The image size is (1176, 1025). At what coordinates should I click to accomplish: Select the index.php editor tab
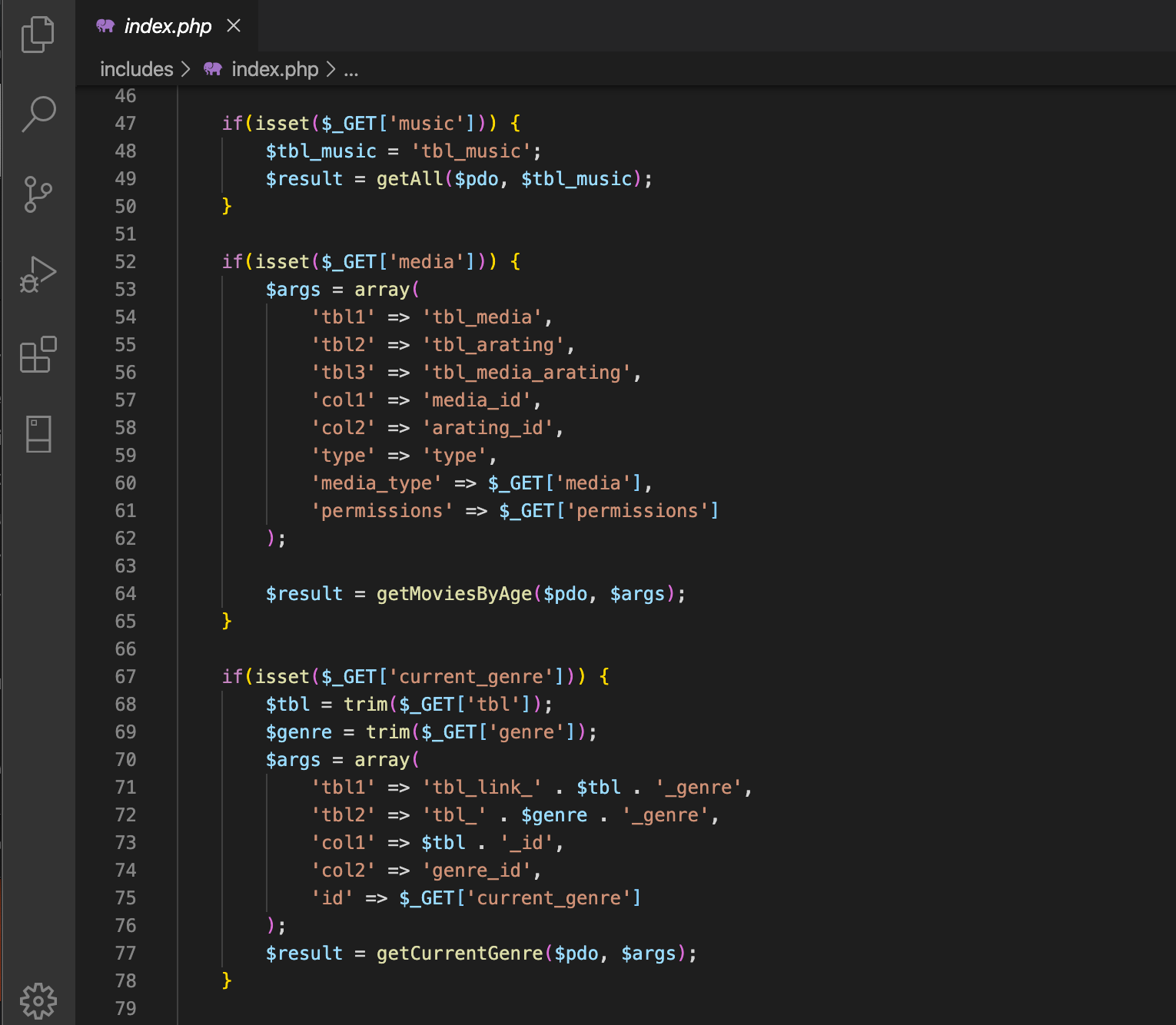pos(168,25)
